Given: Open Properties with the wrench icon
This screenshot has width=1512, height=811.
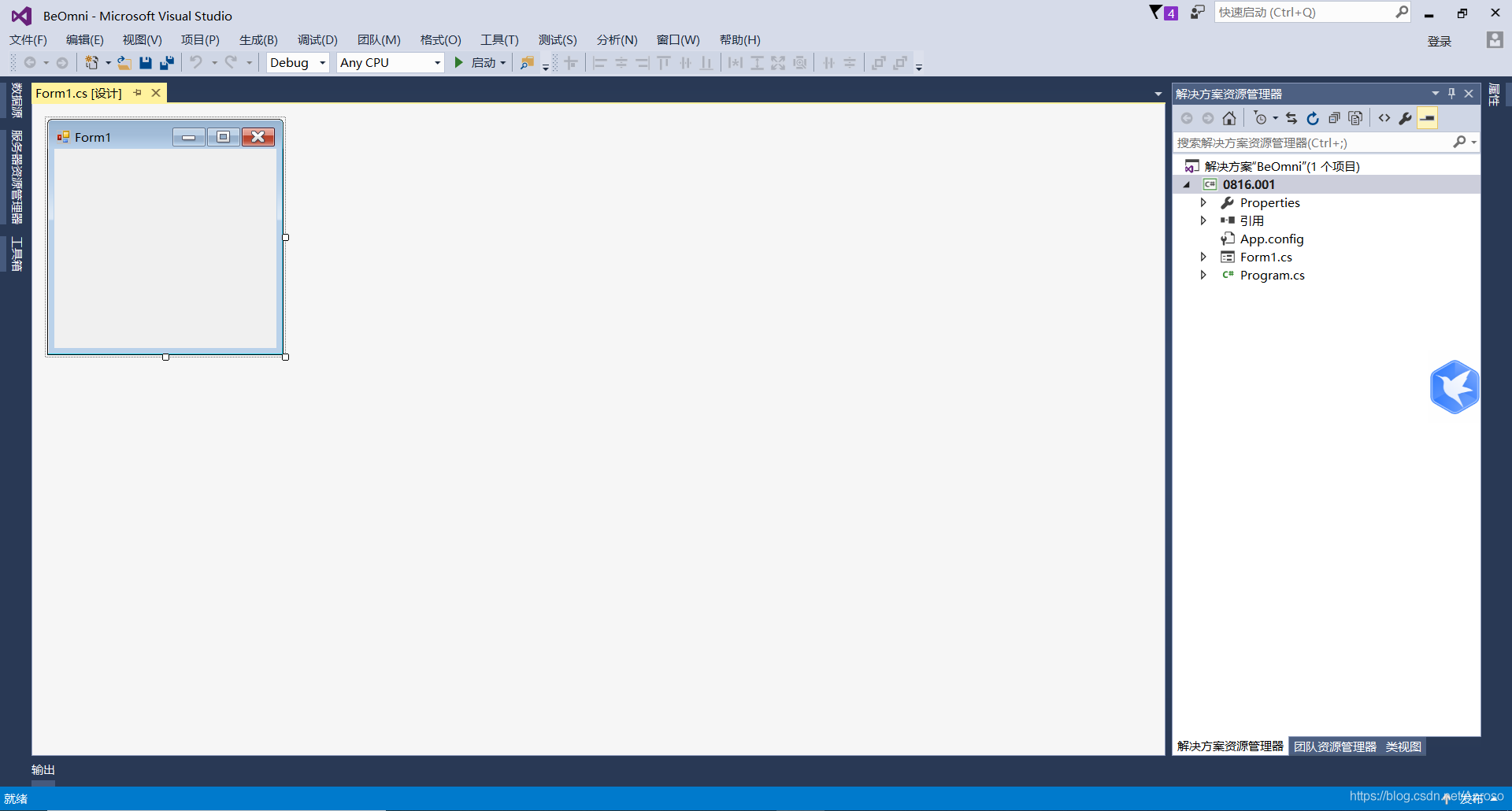Looking at the screenshot, I should tap(1406, 118).
